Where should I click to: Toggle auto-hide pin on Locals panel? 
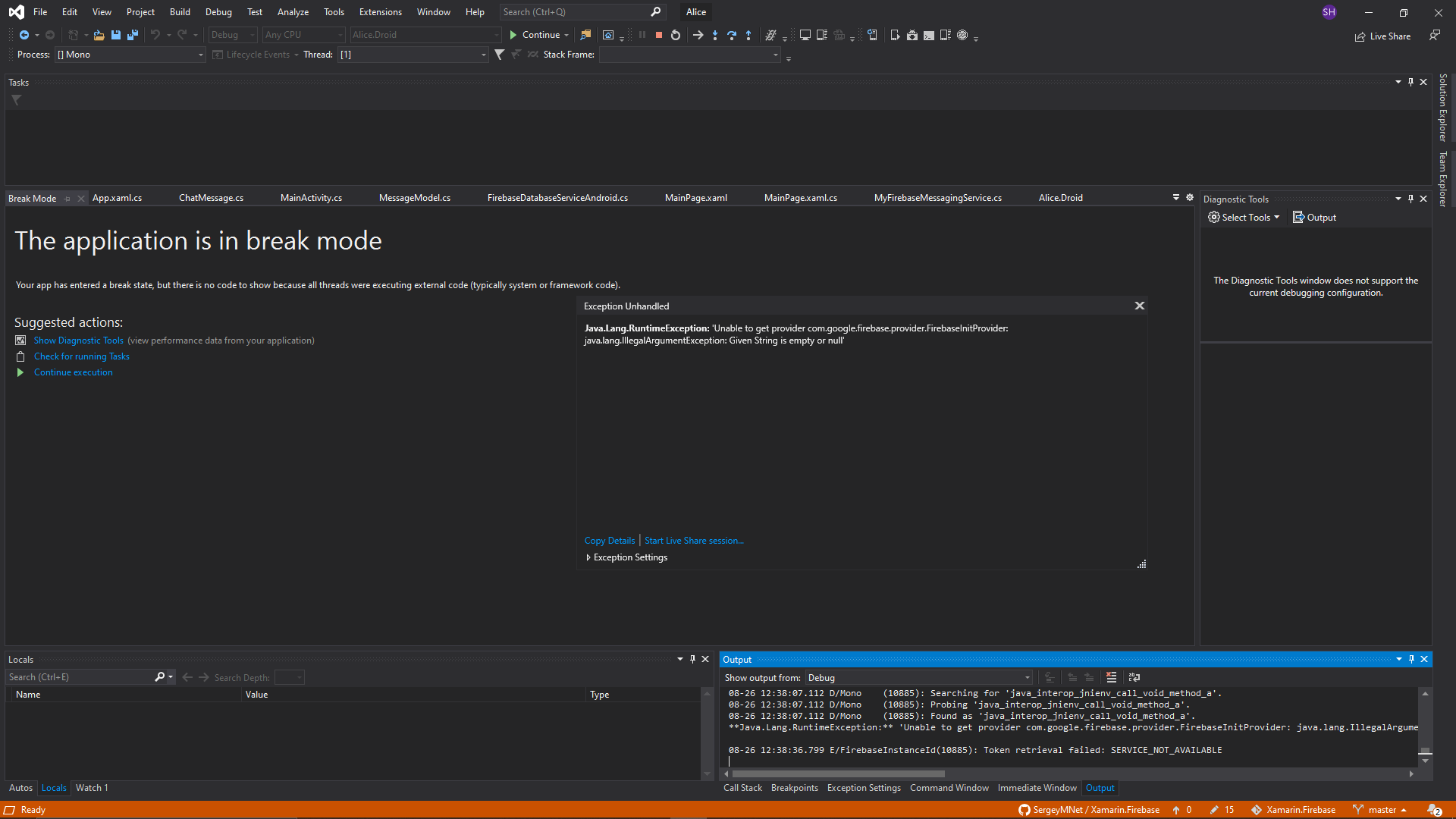(x=692, y=659)
